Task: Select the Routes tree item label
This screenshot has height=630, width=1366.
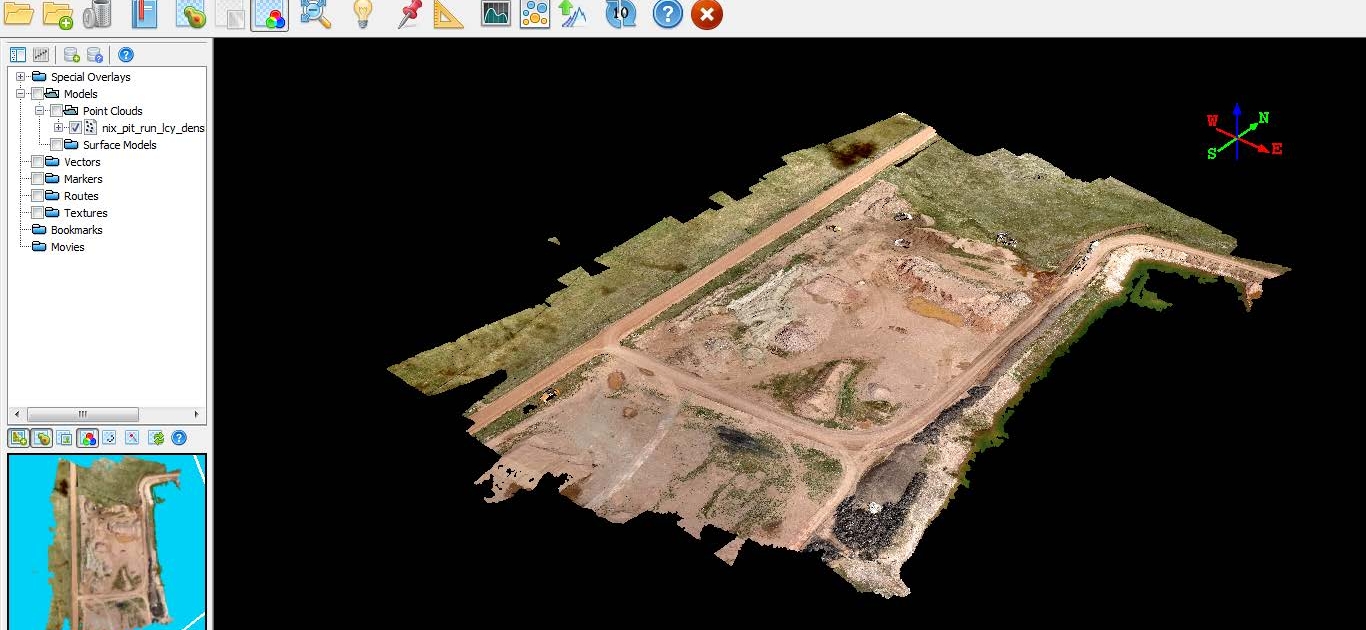Action: (81, 196)
